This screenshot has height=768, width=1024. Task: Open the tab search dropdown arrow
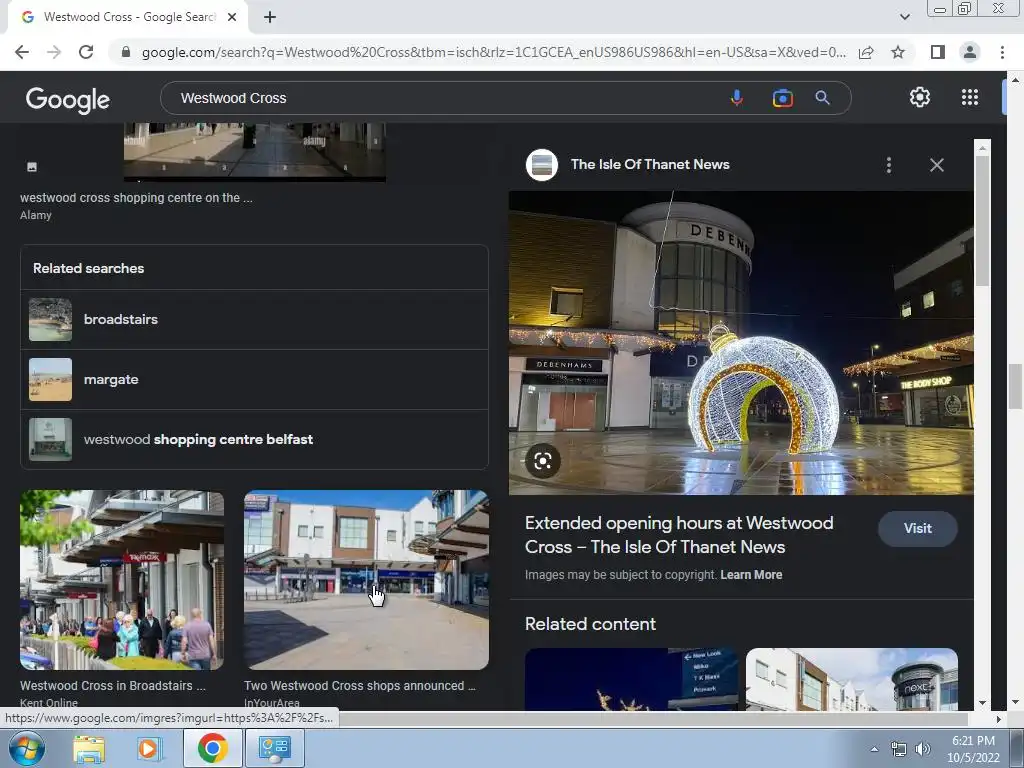(x=904, y=17)
